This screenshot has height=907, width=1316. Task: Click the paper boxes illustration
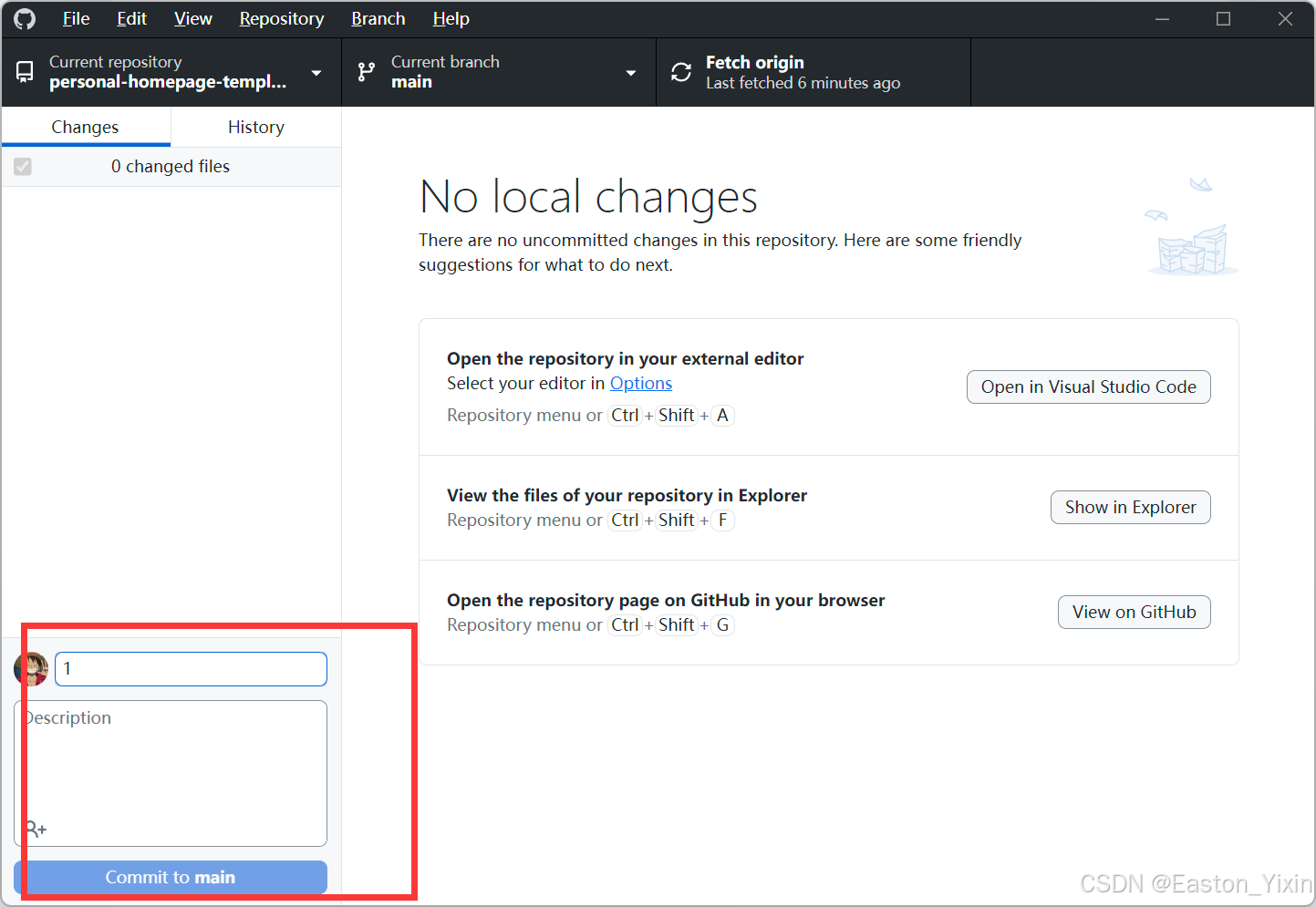(x=1192, y=227)
